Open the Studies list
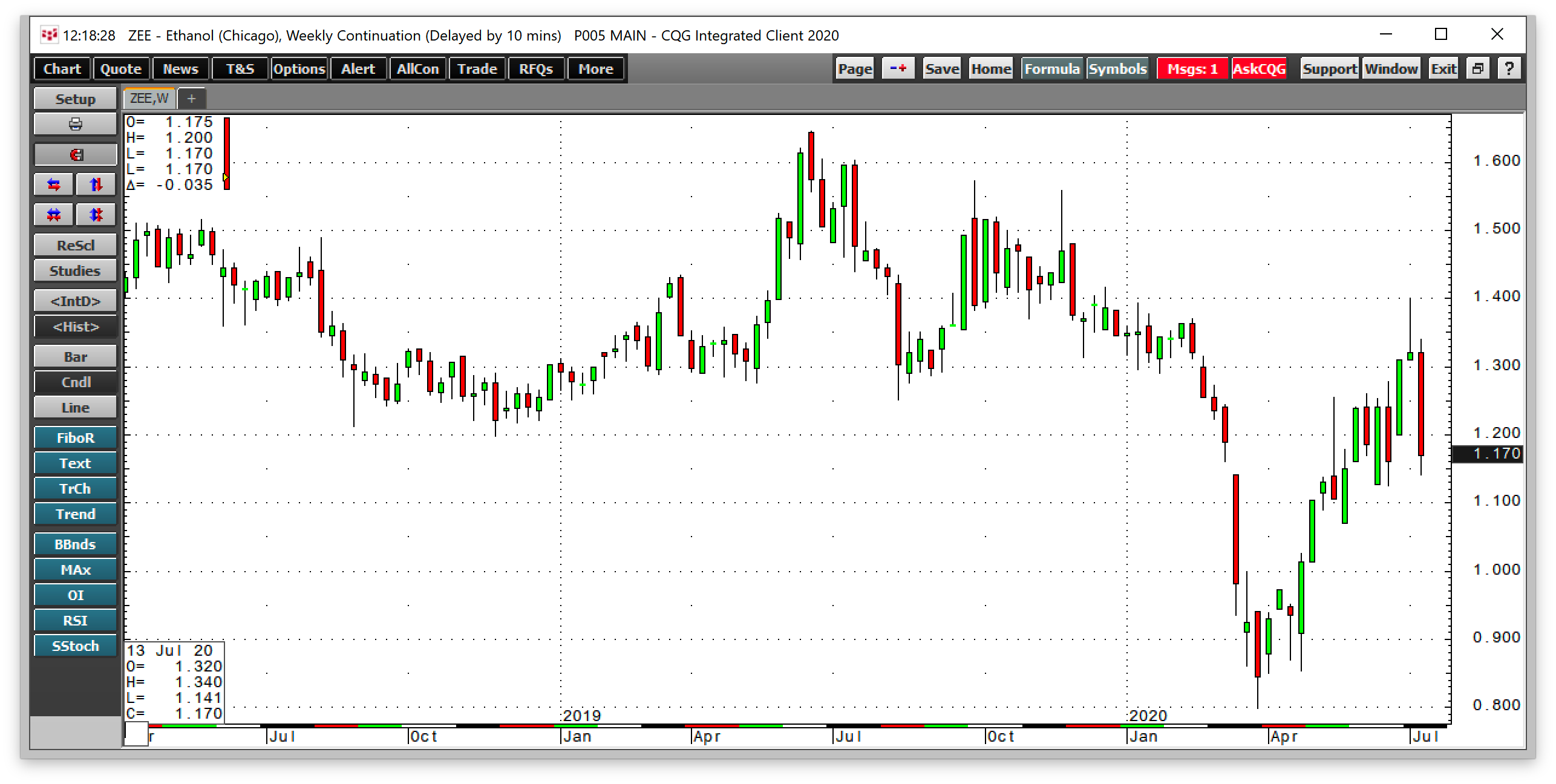The image size is (1556, 784). (x=75, y=271)
